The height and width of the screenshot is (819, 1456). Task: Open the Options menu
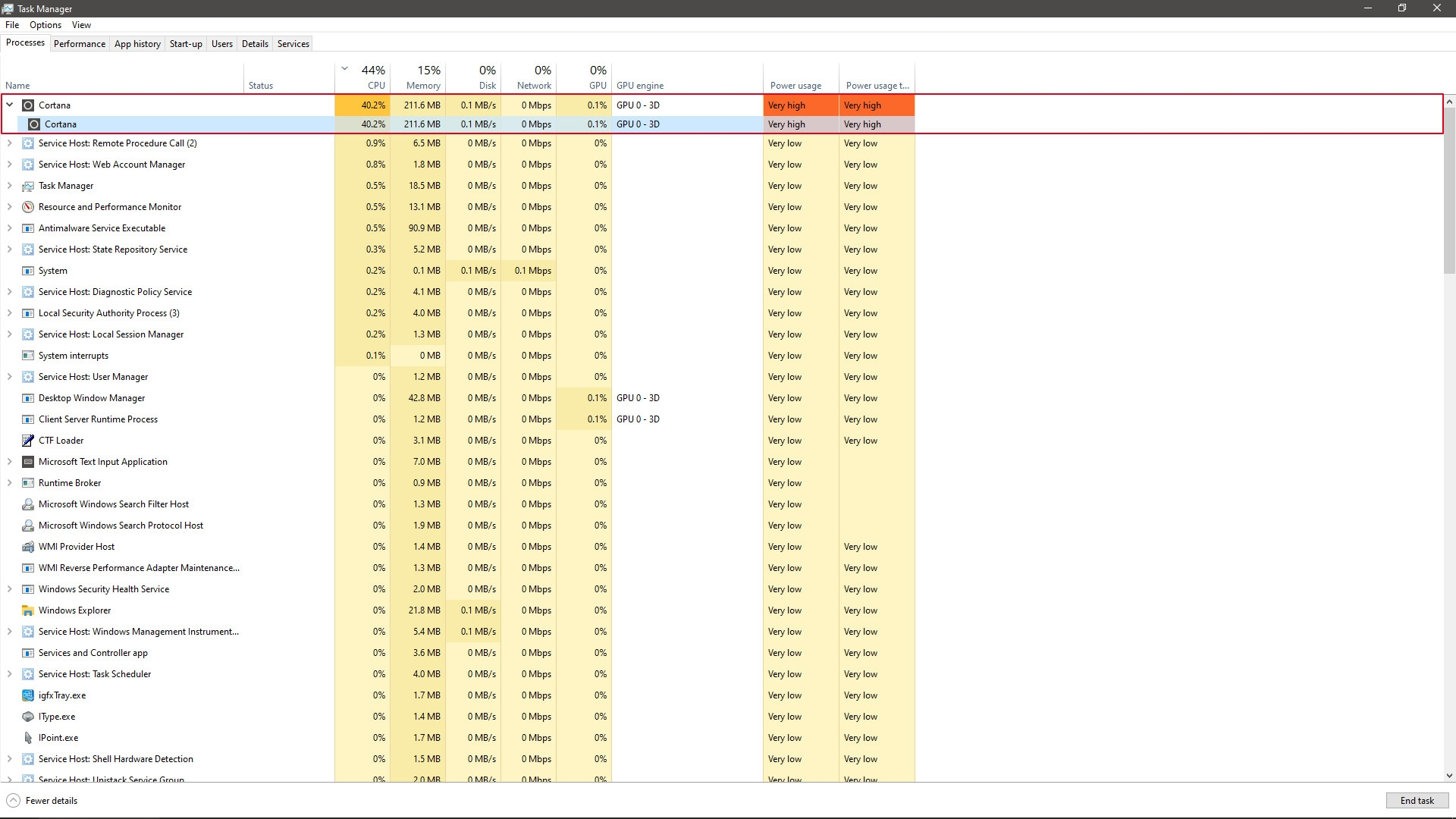45,24
